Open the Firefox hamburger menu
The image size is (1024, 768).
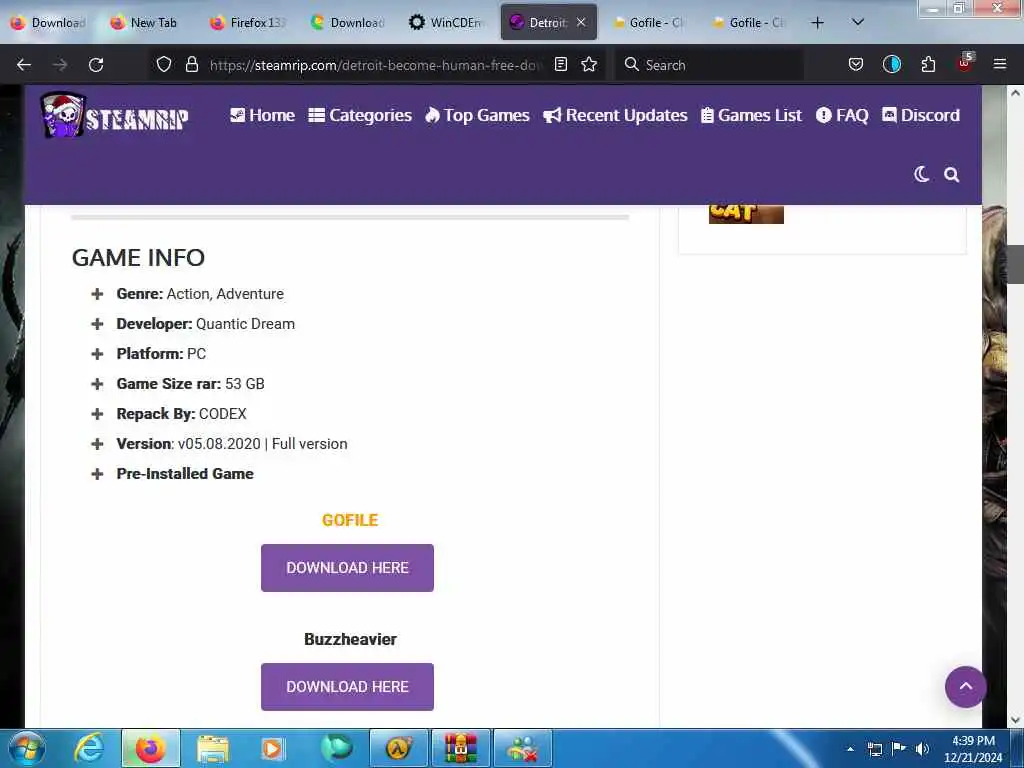[x=1000, y=64]
